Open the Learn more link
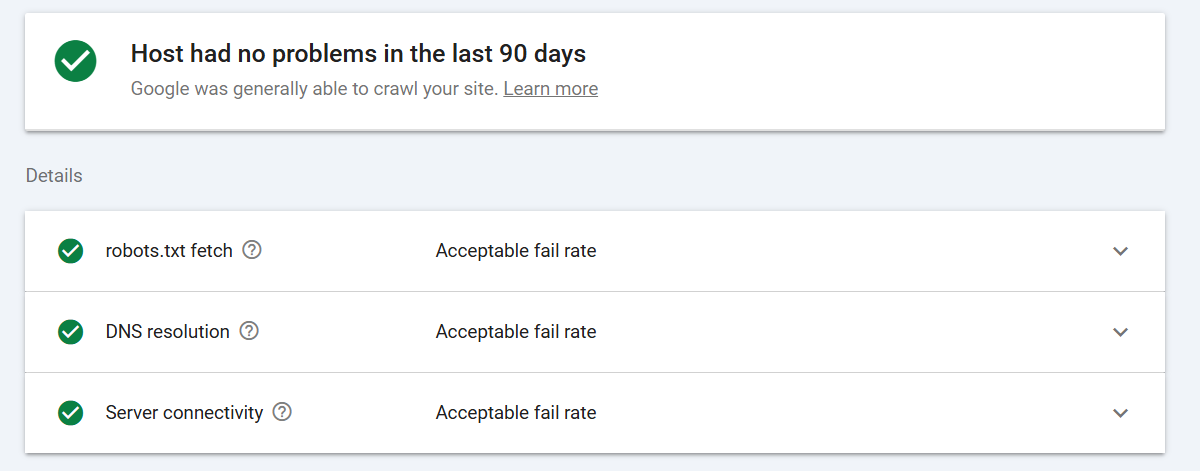Screen dimensions: 1200x471 551,89
